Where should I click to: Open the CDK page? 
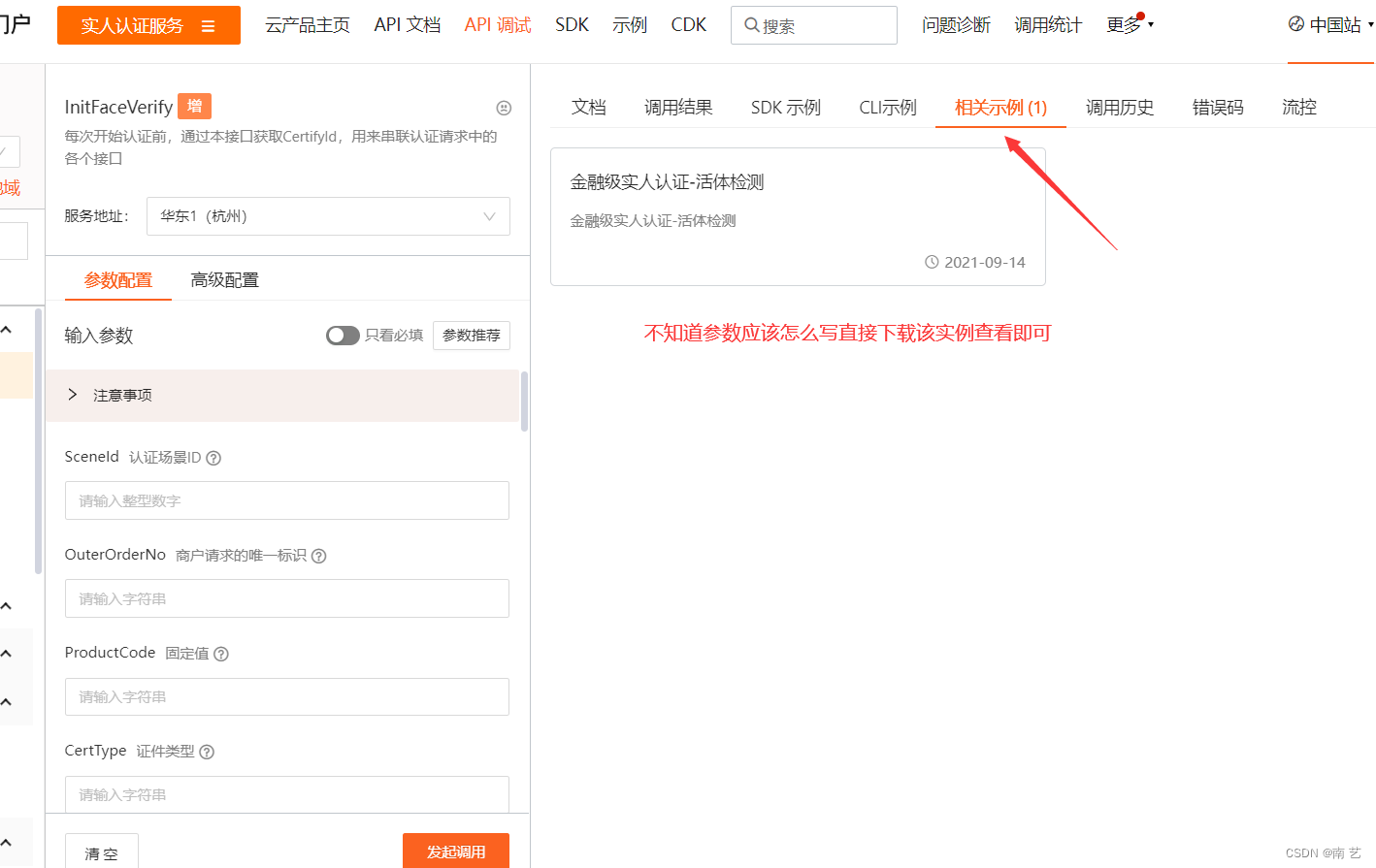coord(689,25)
